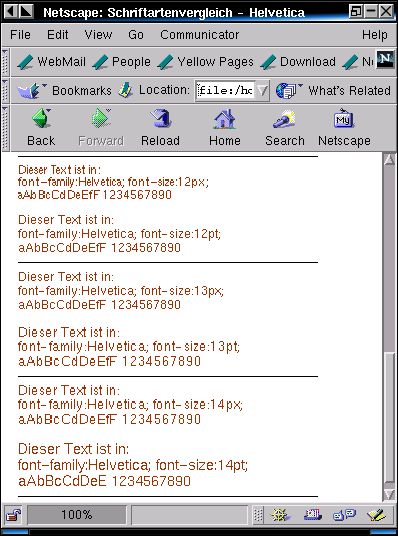Open the Edit menu

tap(58, 35)
